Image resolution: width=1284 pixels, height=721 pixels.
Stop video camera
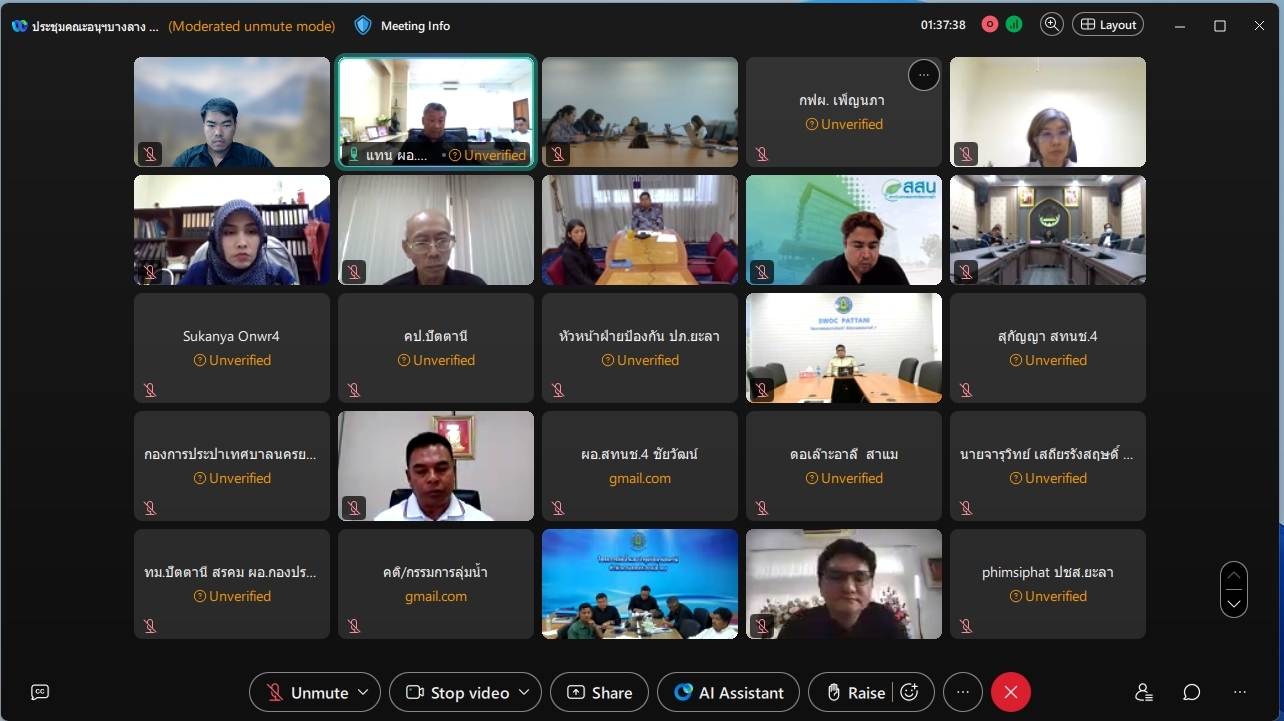458,692
